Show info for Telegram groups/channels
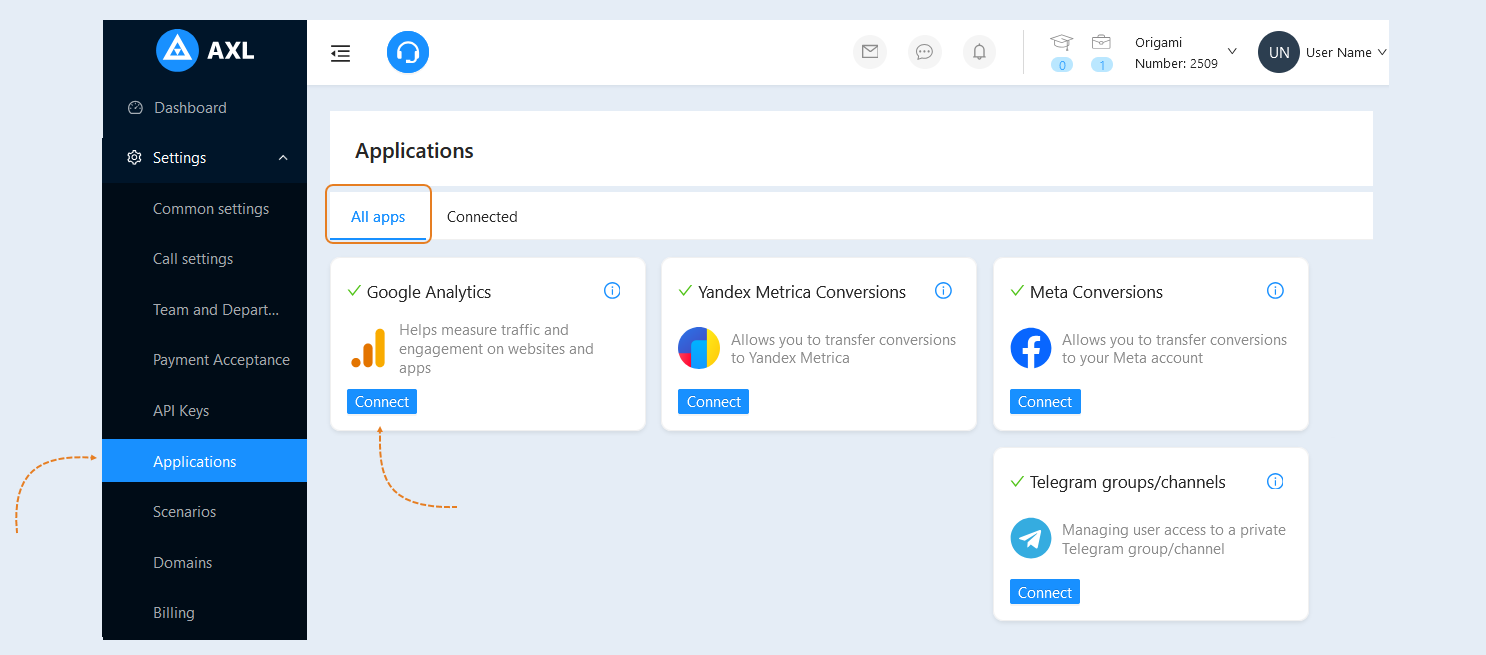The width and height of the screenshot is (1486, 655). (x=1275, y=481)
